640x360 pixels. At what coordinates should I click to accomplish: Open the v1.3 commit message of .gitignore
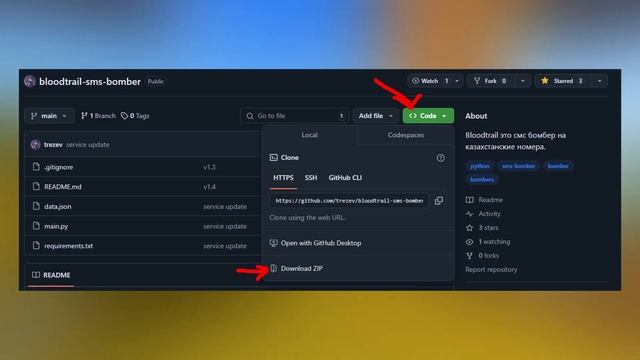209,167
